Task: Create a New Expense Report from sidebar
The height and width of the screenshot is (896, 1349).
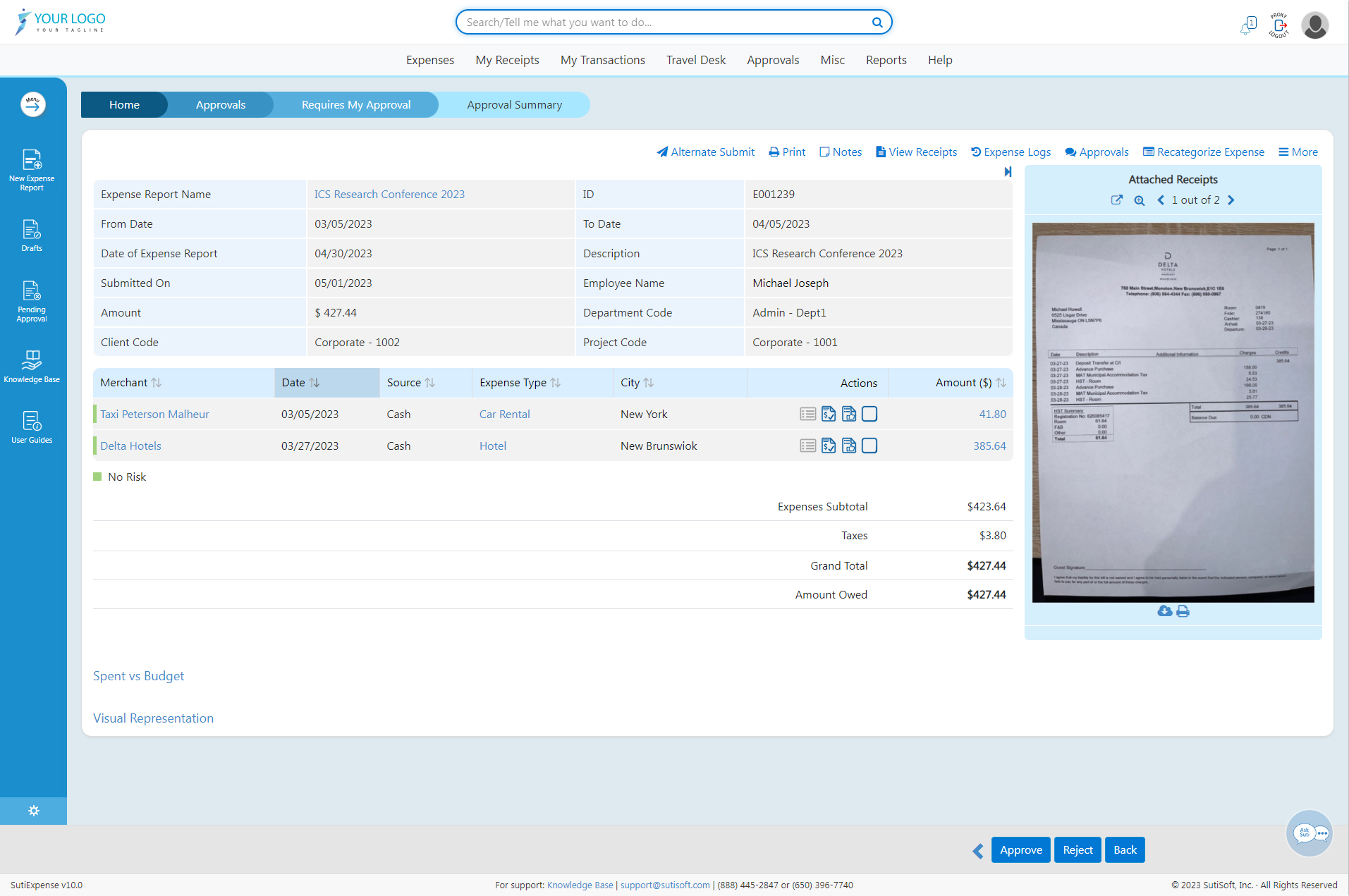Action: [x=32, y=170]
